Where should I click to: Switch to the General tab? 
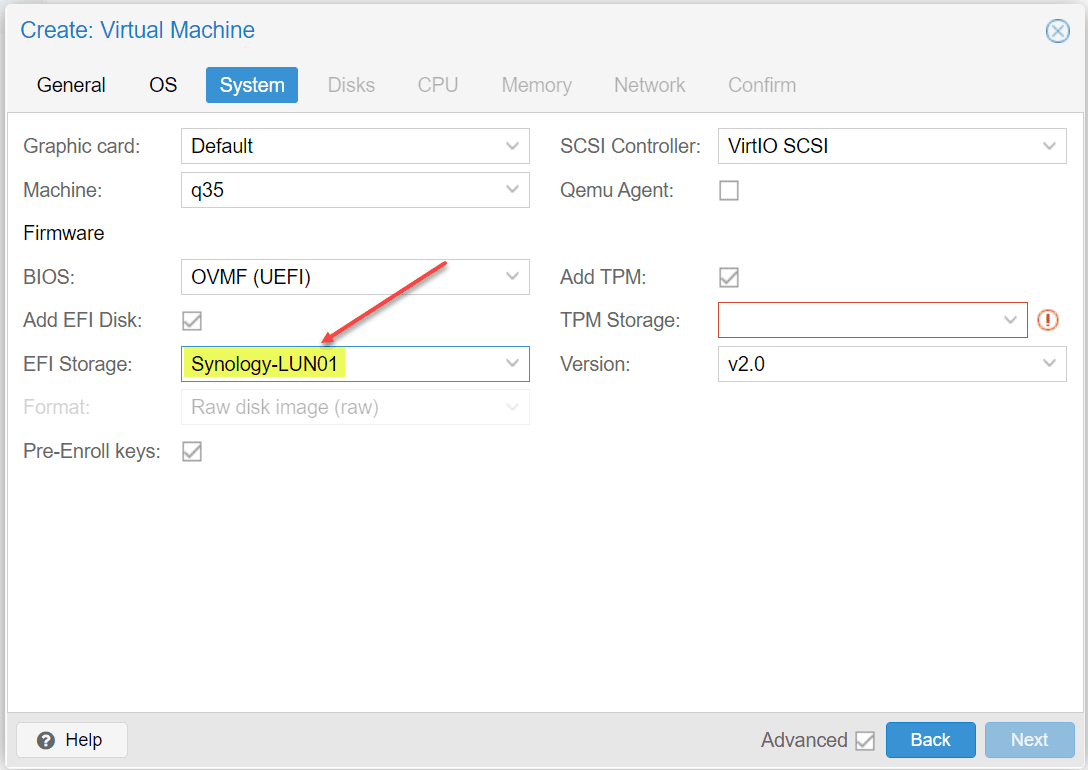(71, 85)
